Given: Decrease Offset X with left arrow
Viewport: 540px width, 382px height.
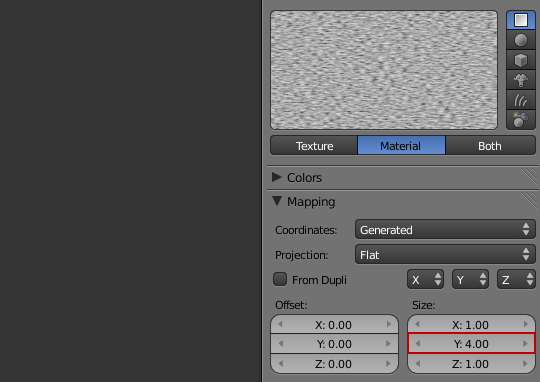Looking at the screenshot, I should (x=280, y=324).
